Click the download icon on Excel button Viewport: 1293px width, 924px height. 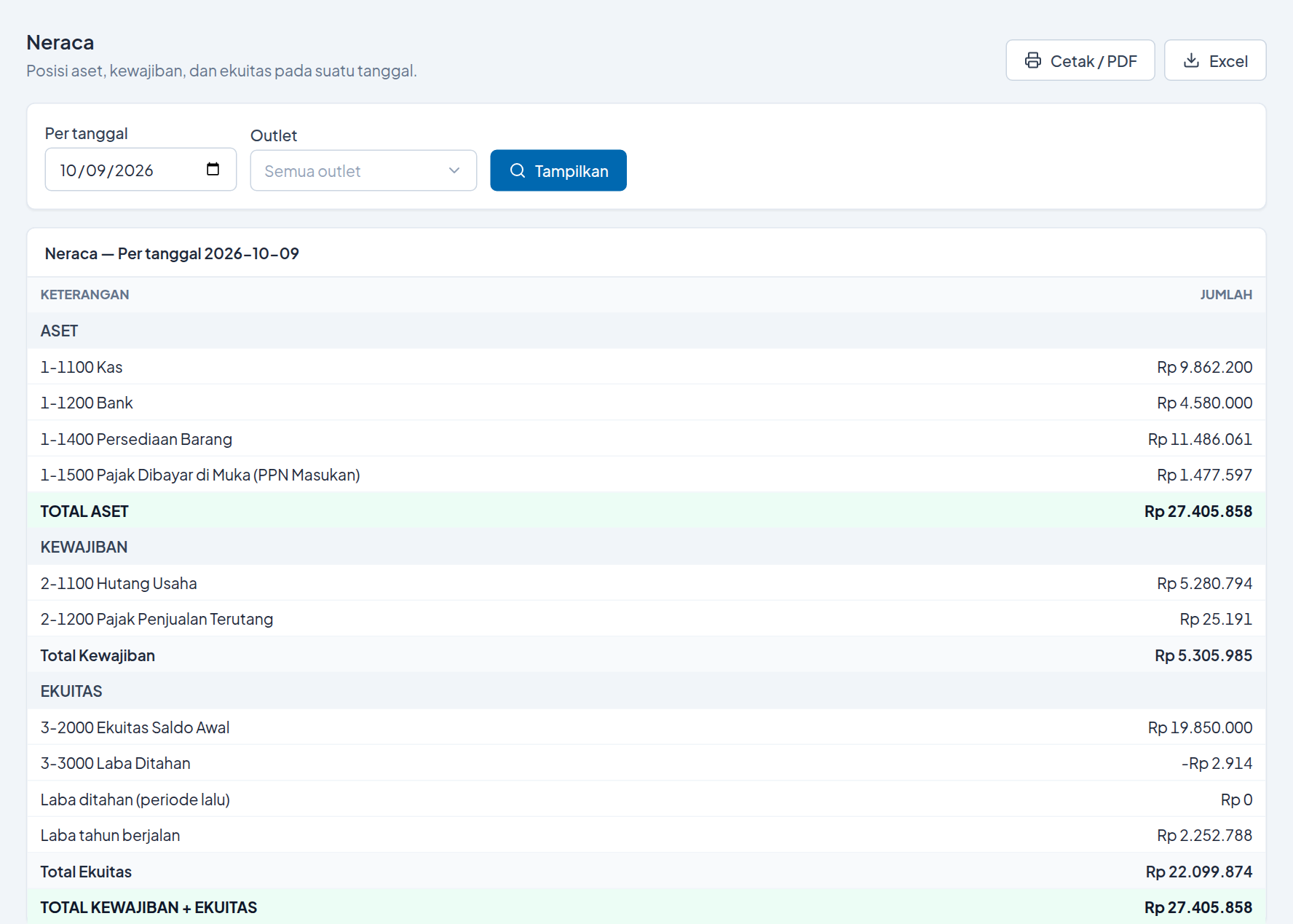click(x=1191, y=60)
